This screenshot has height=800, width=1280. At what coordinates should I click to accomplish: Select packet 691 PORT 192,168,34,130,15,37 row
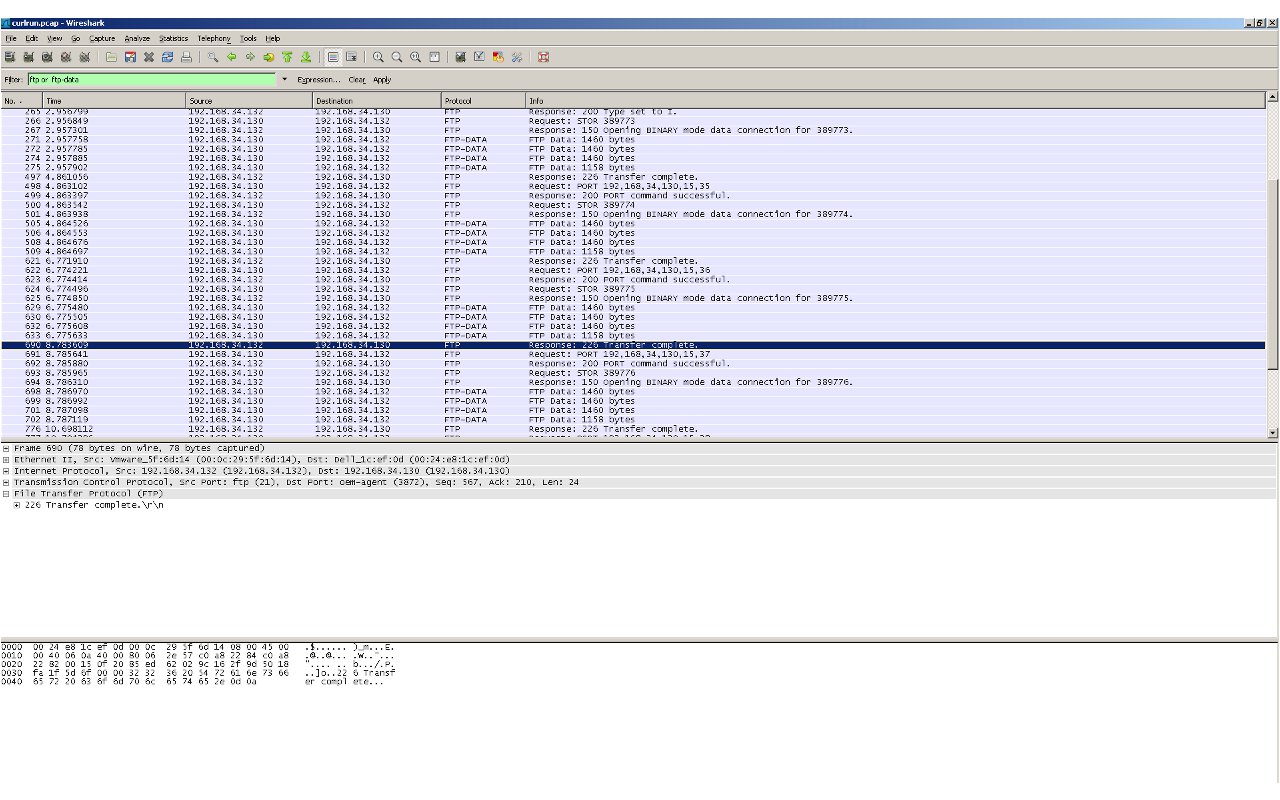coord(633,354)
